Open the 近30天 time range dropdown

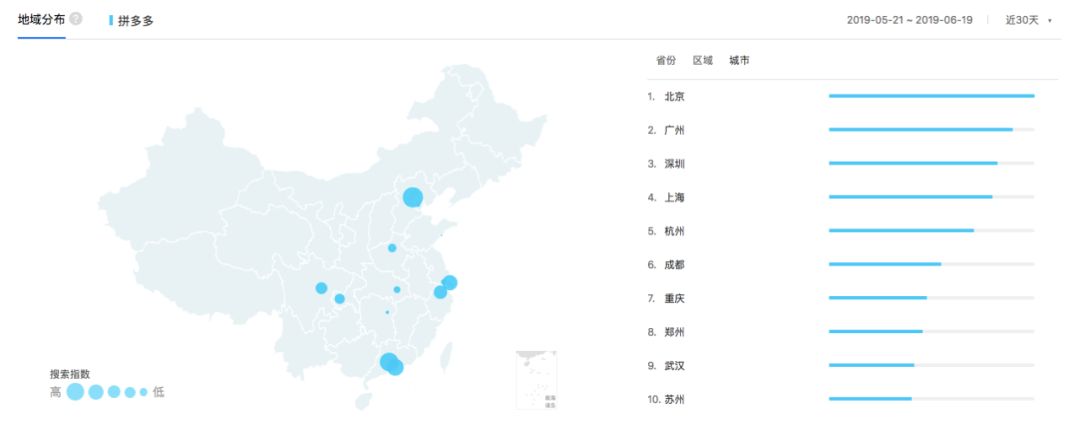(1028, 20)
